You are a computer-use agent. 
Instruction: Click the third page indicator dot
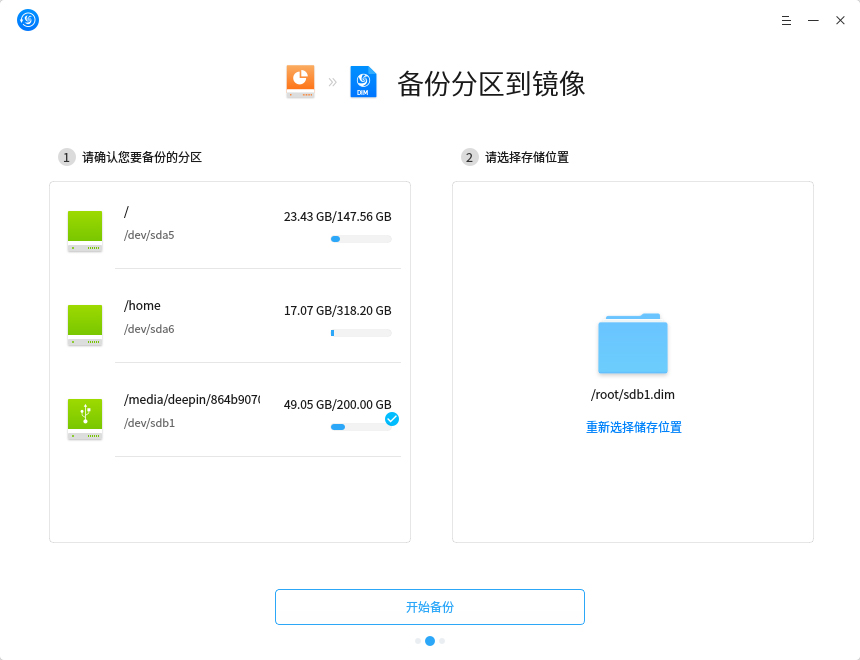pyautogui.click(x=442, y=641)
